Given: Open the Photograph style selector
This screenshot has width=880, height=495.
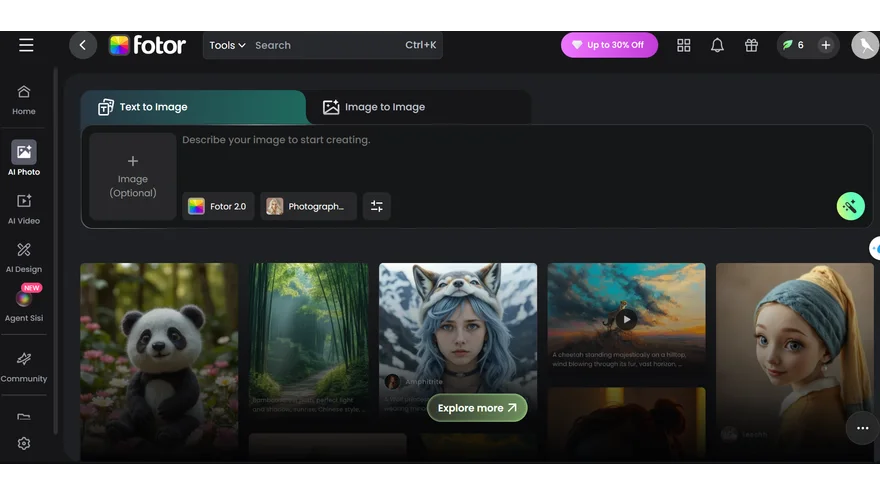Looking at the screenshot, I should (x=308, y=206).
